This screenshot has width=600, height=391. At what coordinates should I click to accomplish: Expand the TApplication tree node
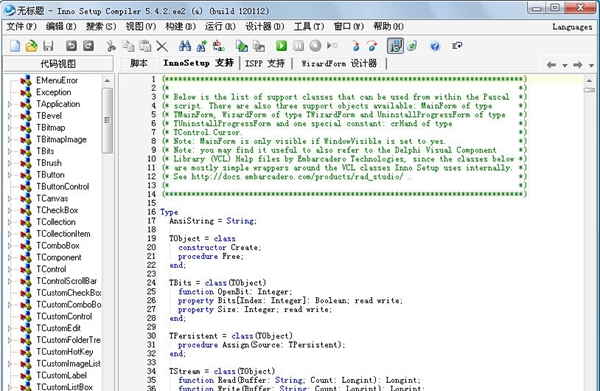[10, 104]
